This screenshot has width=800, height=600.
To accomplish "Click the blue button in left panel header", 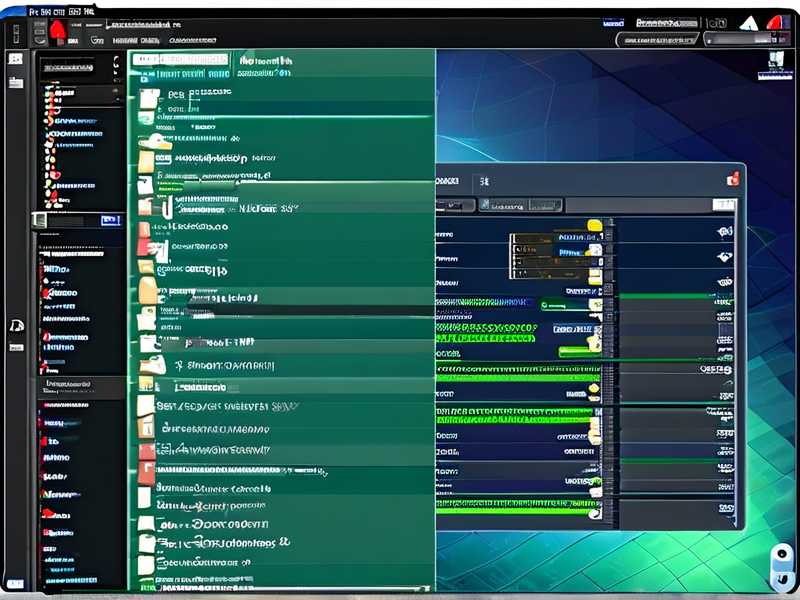I will [x=110, y=220].
